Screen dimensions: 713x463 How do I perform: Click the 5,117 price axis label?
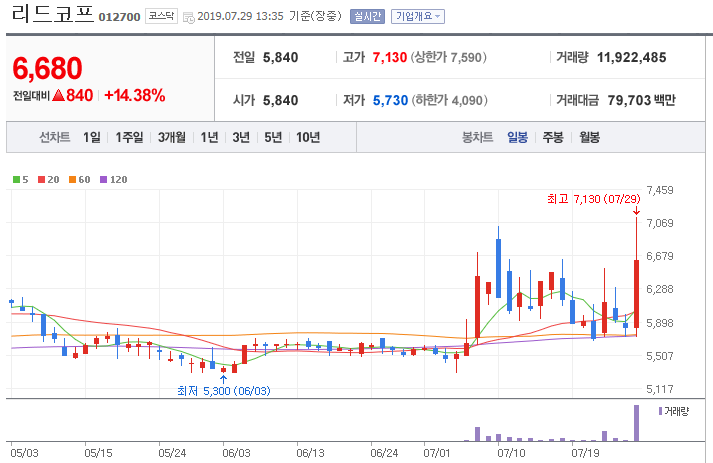click(x=659, y=389)
